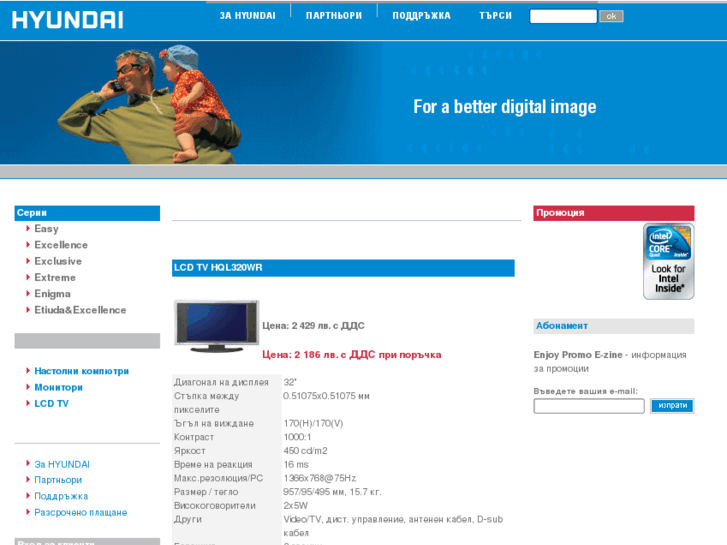Click the newsletter e-mail input field
Viewport: 727px width, 545px height.
pyautogui.click(x=589, y=406)
